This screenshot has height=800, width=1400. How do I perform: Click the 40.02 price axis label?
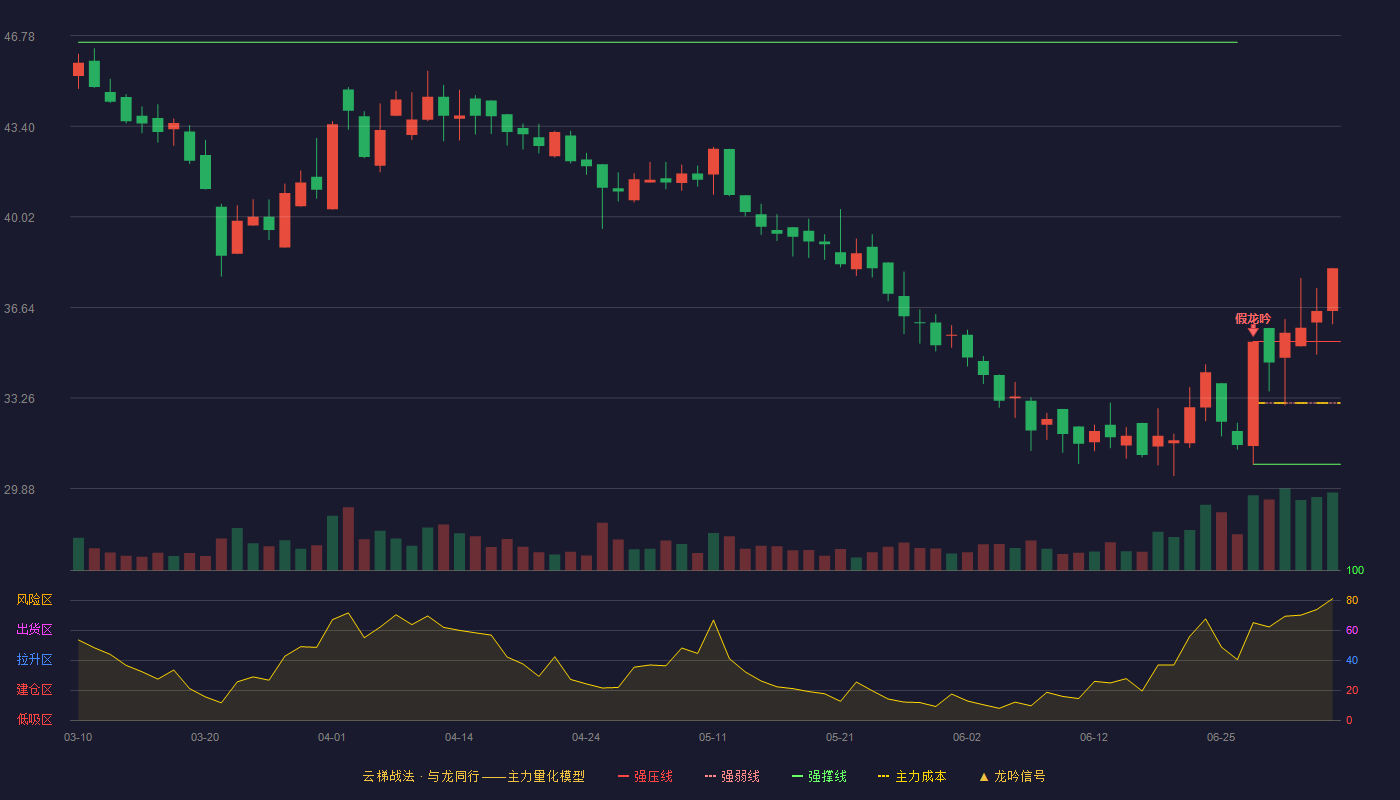(19, 218)
